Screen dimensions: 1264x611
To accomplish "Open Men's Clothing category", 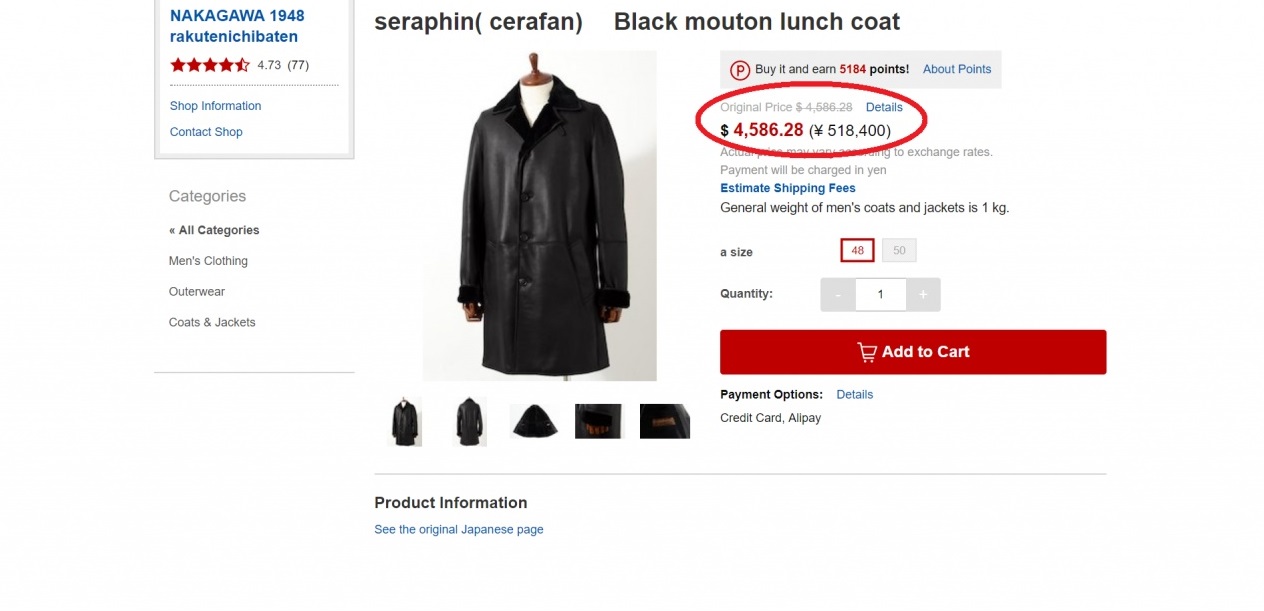I will tap(208, 261).
